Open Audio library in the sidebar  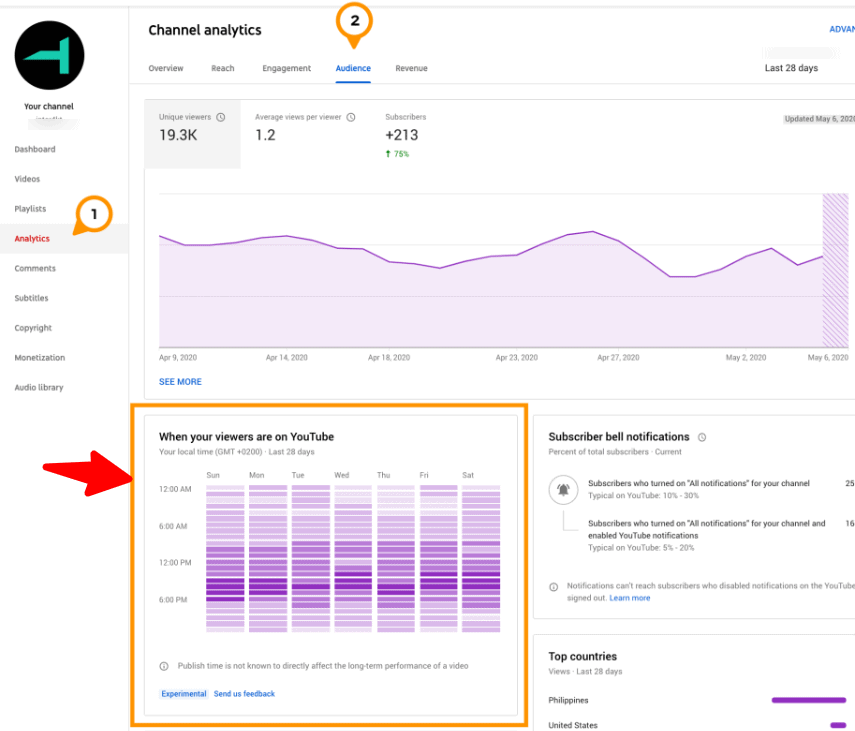click(x=38, y=387)
